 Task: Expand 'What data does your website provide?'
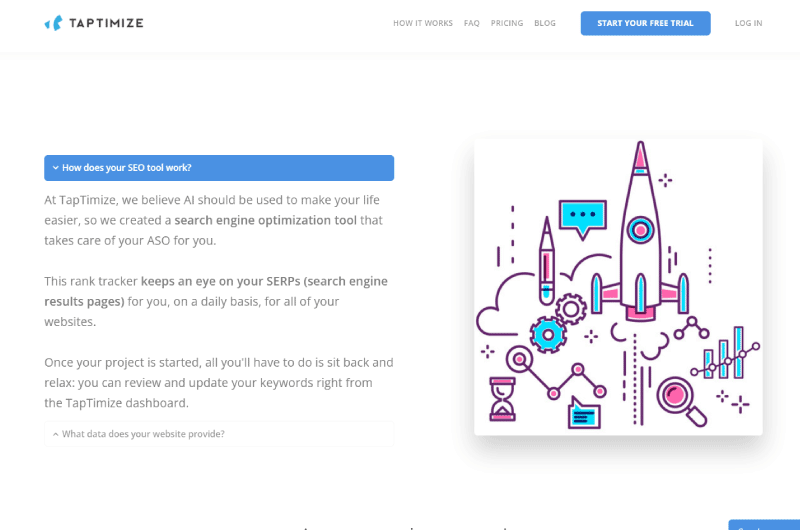[x=219, y=434]
